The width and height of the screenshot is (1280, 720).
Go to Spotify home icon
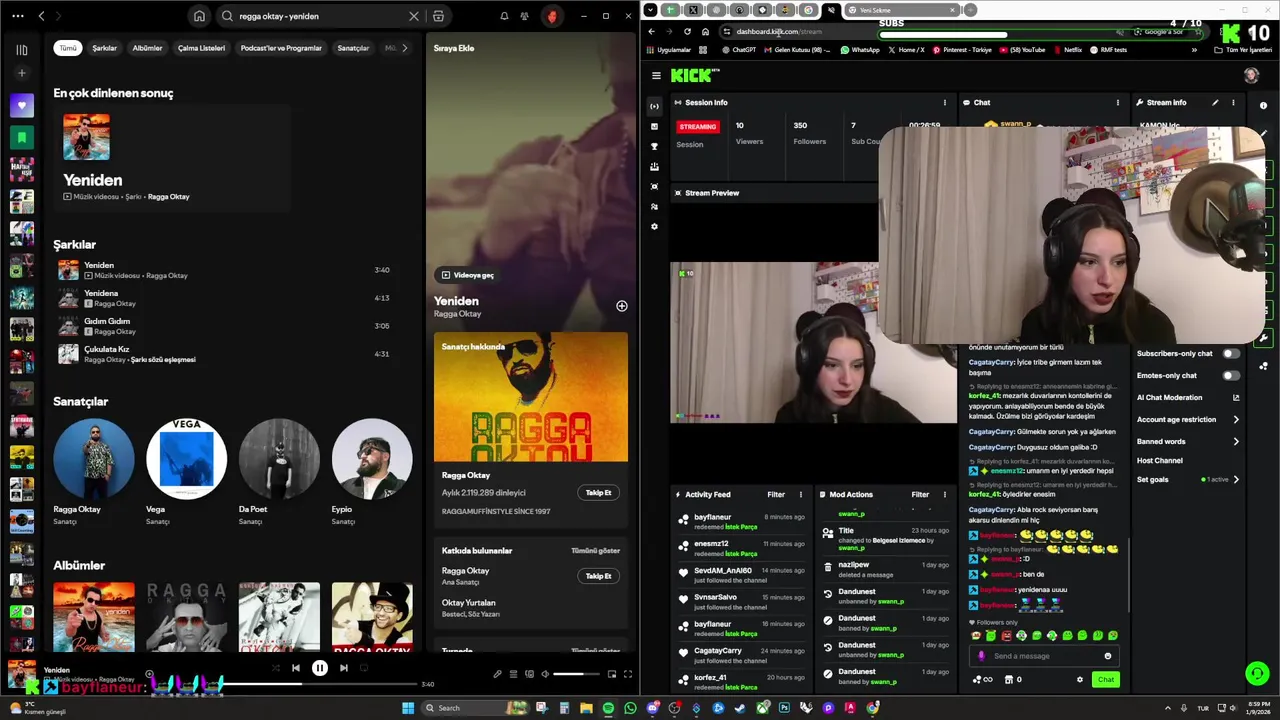(199, 16)
